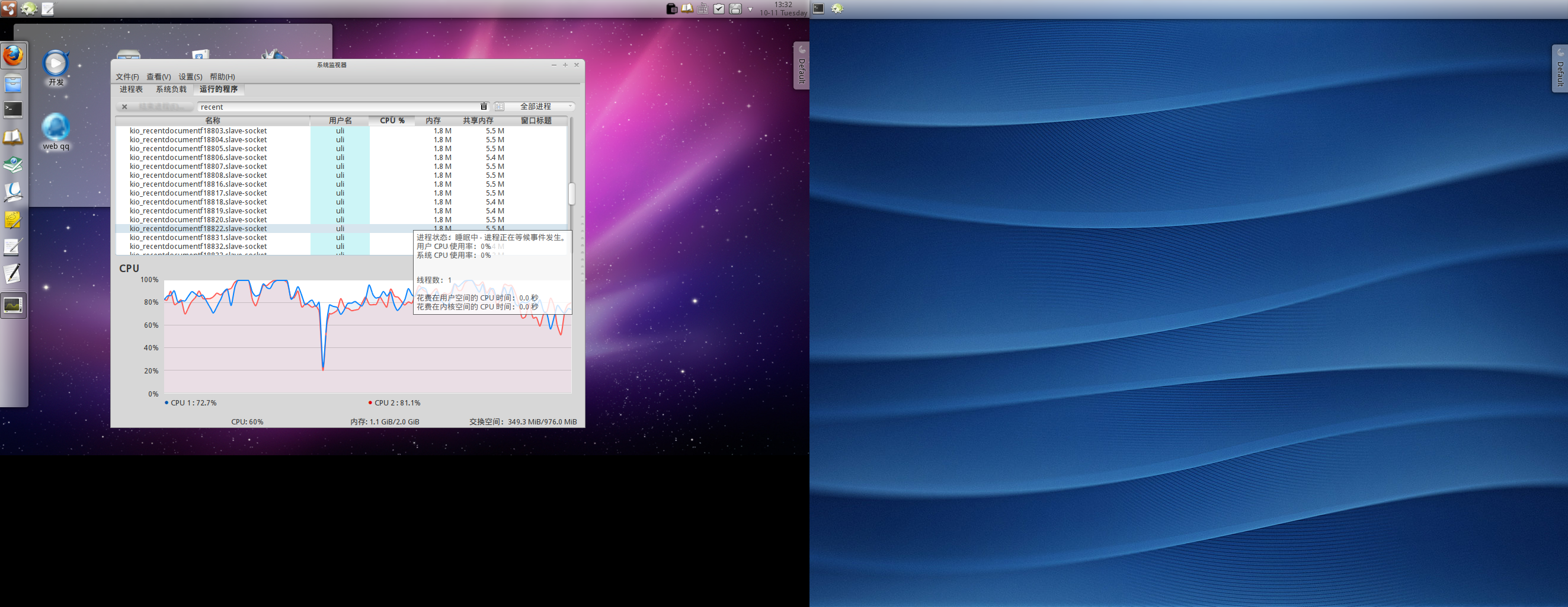Open the 查看(V) menu

tap(158, 76)
